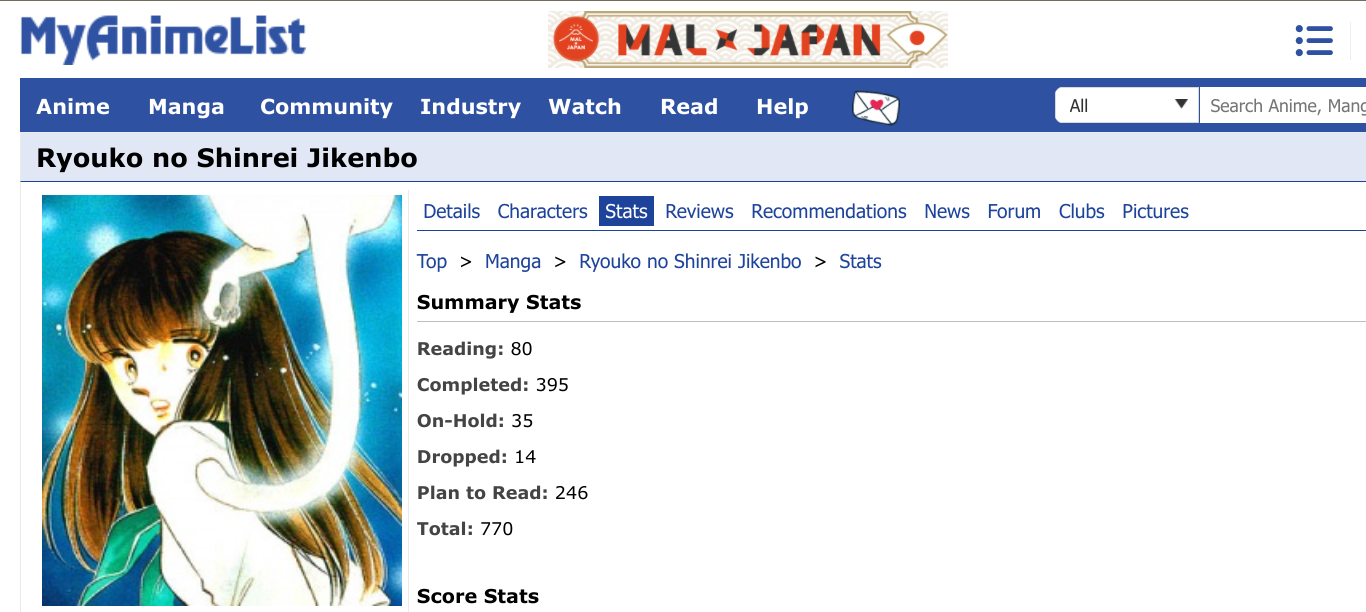
Task: Switch to the Forum tab
Action: pyautogui.click(x=1014, y=211)
